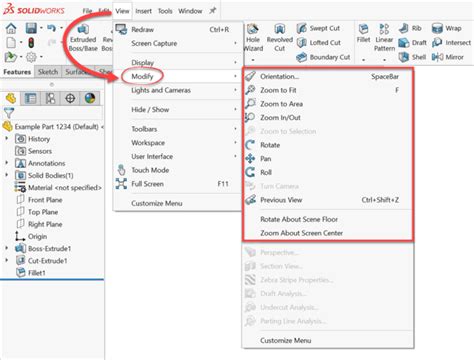
Task: Select Front Plane in feature tree
Action: 39,200
